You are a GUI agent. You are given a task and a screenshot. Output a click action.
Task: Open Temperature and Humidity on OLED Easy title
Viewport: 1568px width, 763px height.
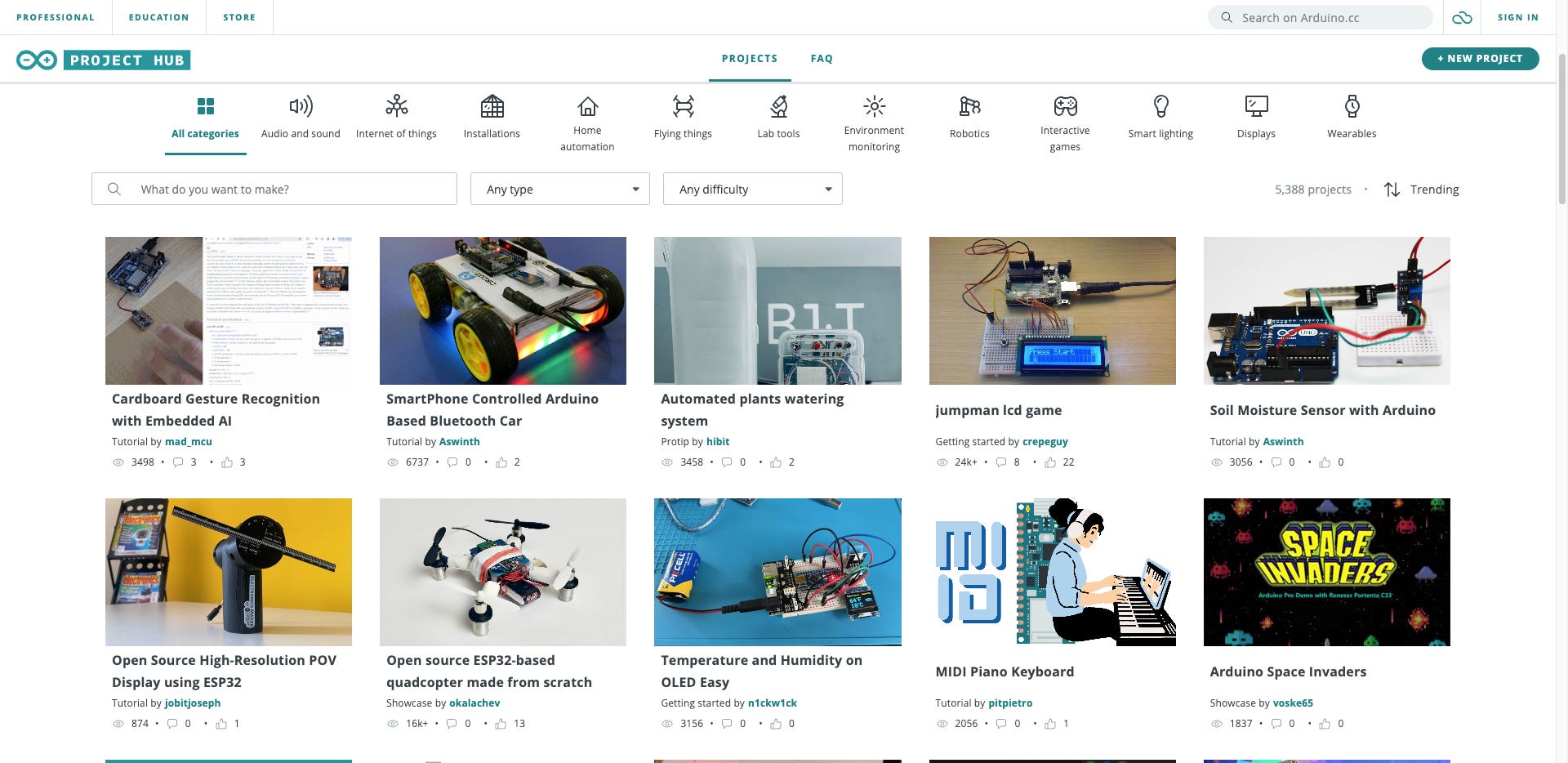[x=761, y=672]
